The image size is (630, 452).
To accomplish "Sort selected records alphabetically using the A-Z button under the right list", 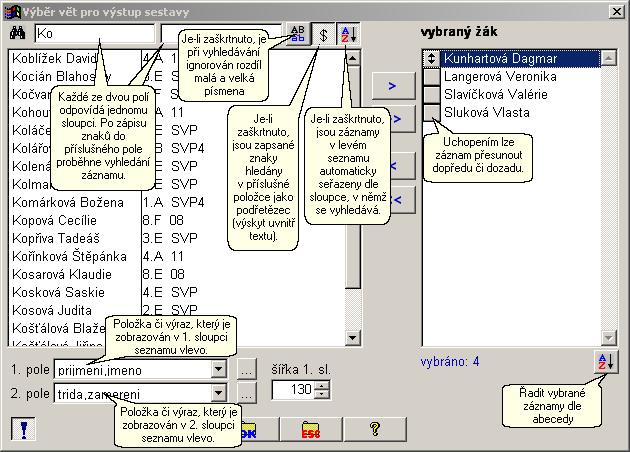I will (606, 362).
